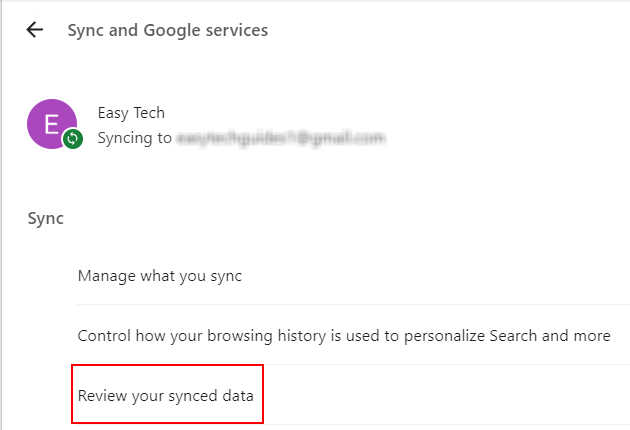The image size is (630, 430).
Task: Click the word Manage in the sync list
Action: tap(105, 275)
